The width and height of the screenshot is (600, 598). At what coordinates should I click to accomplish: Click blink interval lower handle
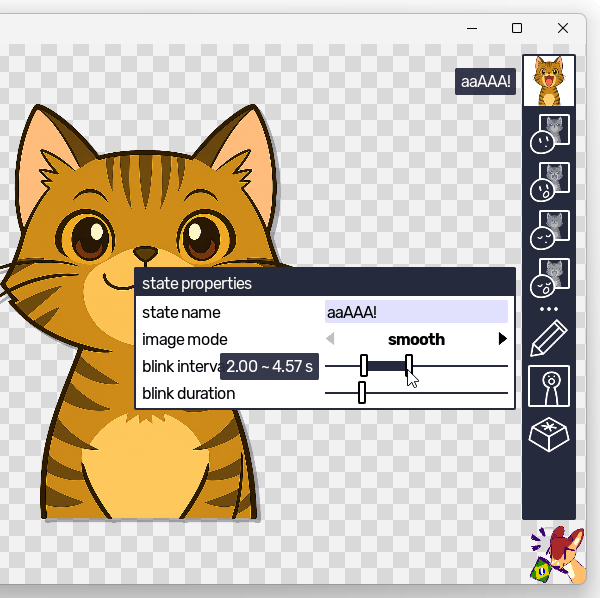point(364,366)
